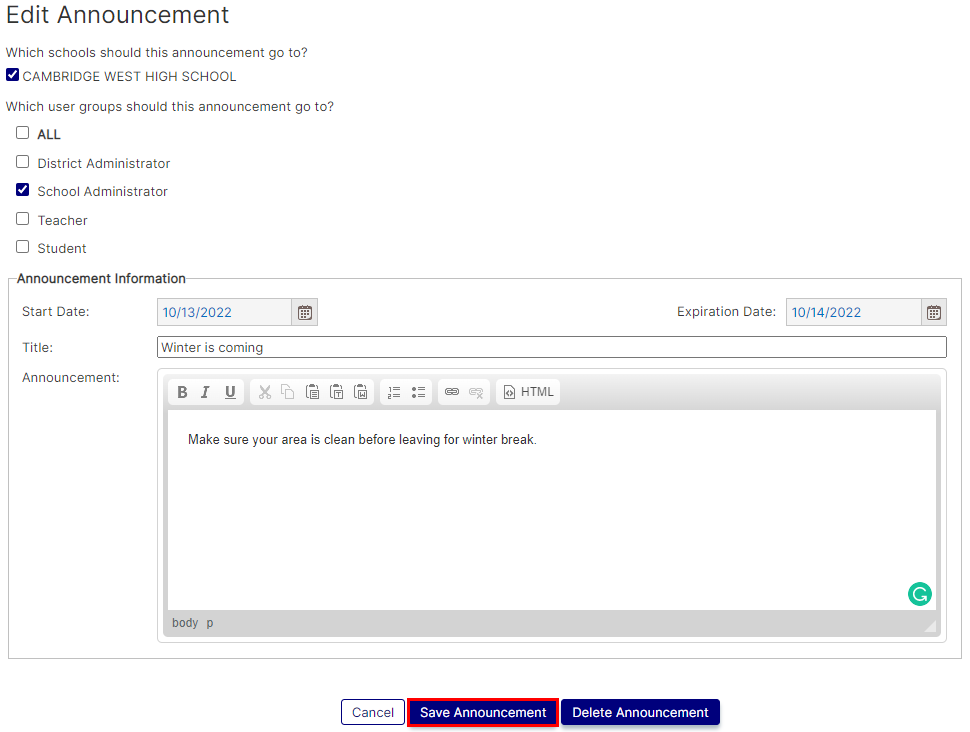This screenshot has height=732, width=970.
Task: Check the Student checkbox
Action: [x=23, y=247]
